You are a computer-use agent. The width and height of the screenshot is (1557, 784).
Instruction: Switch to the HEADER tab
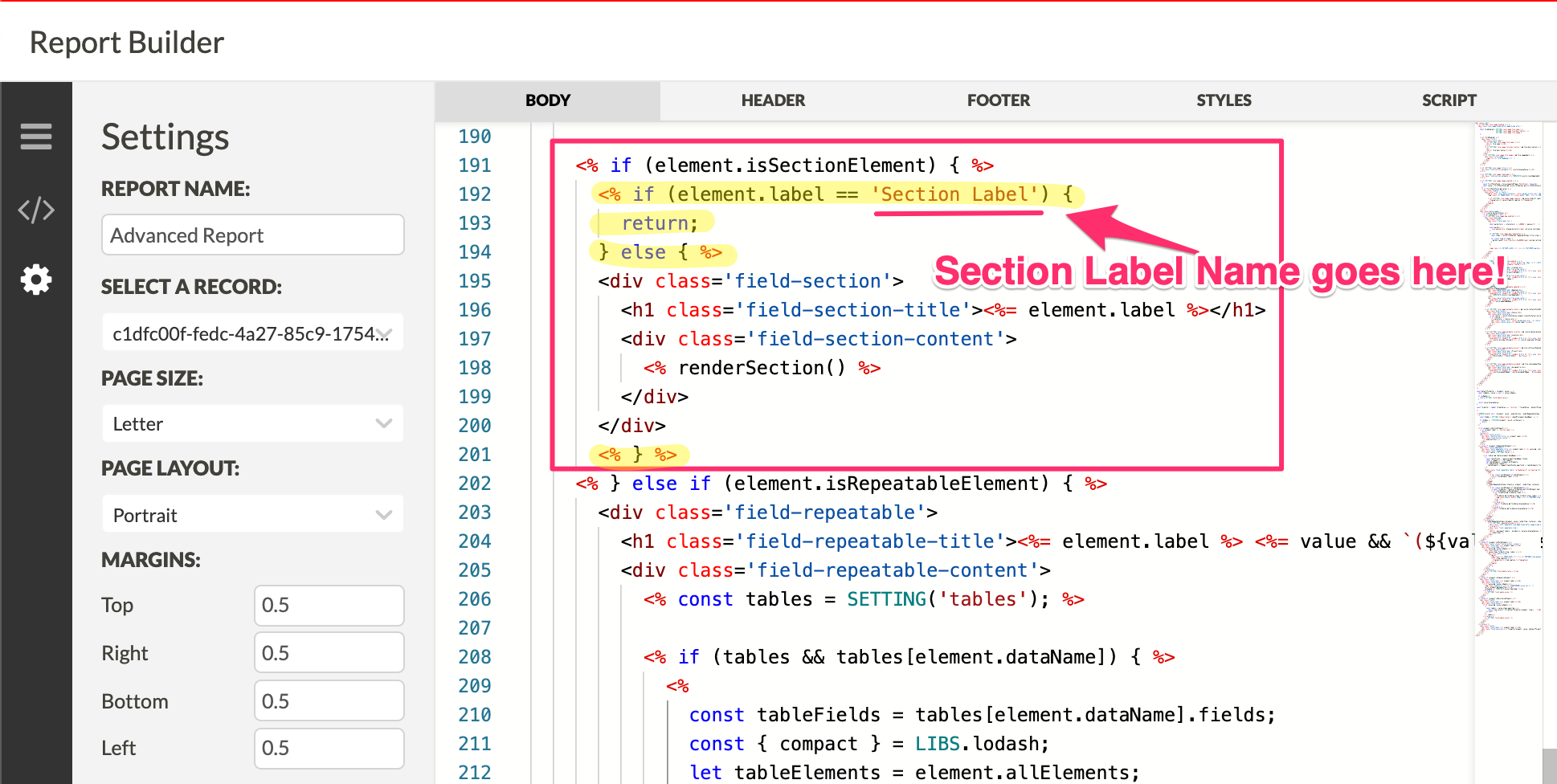773,100
